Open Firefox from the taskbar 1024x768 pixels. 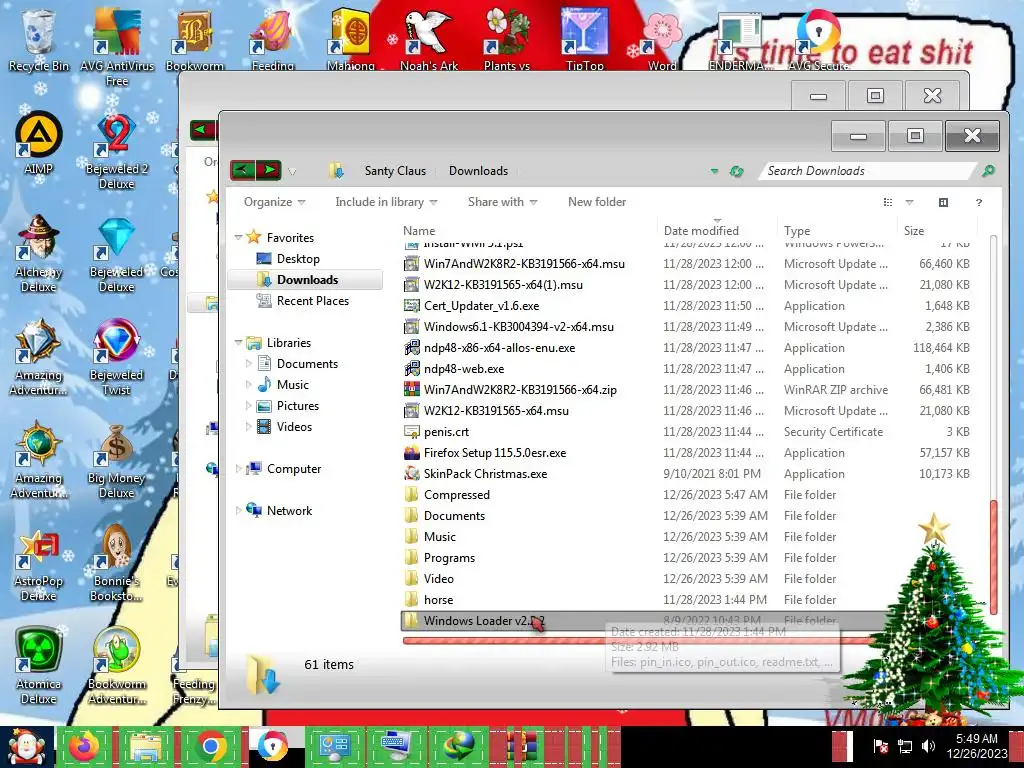click(84, 746)
